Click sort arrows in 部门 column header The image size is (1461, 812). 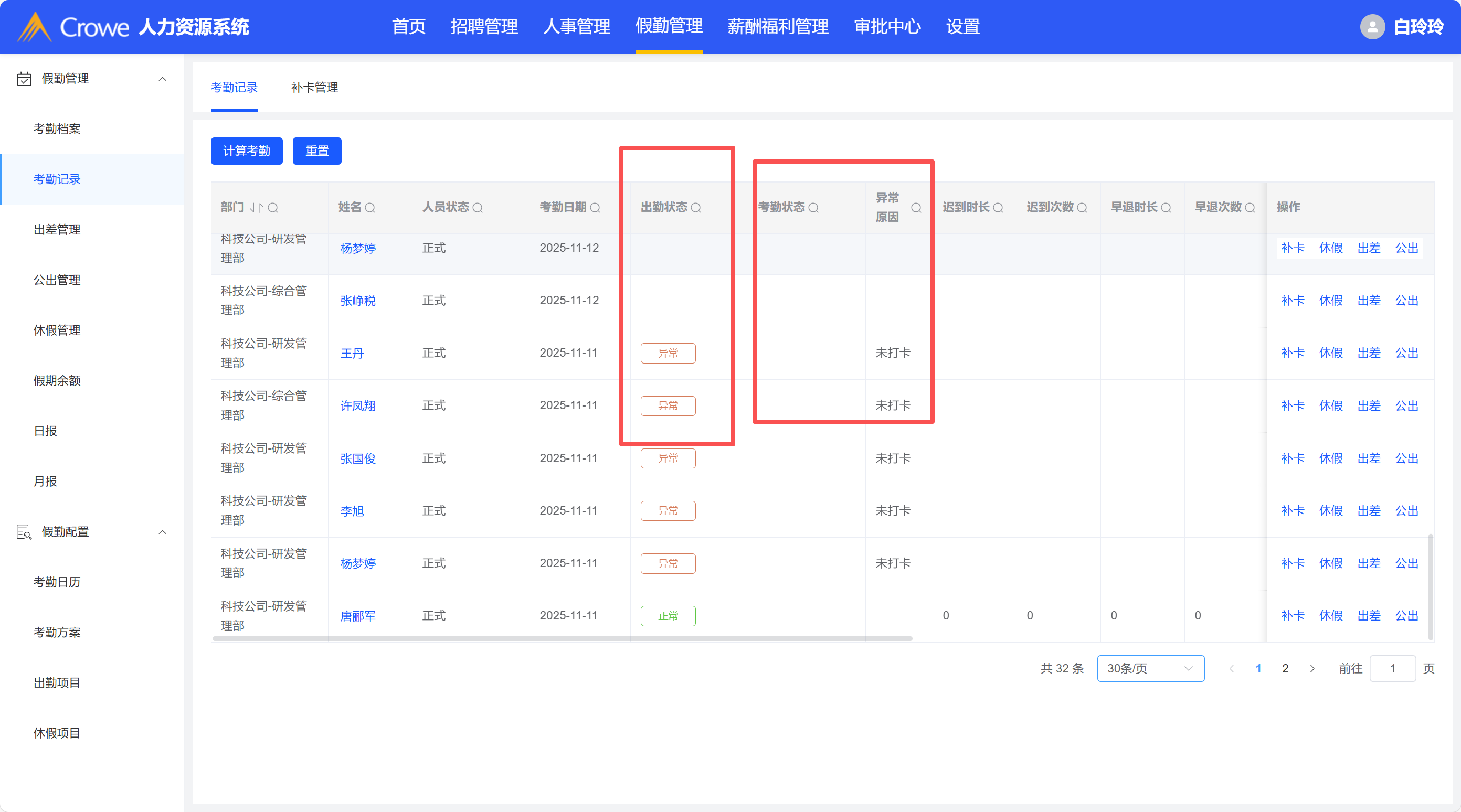[x=257, y=208]
